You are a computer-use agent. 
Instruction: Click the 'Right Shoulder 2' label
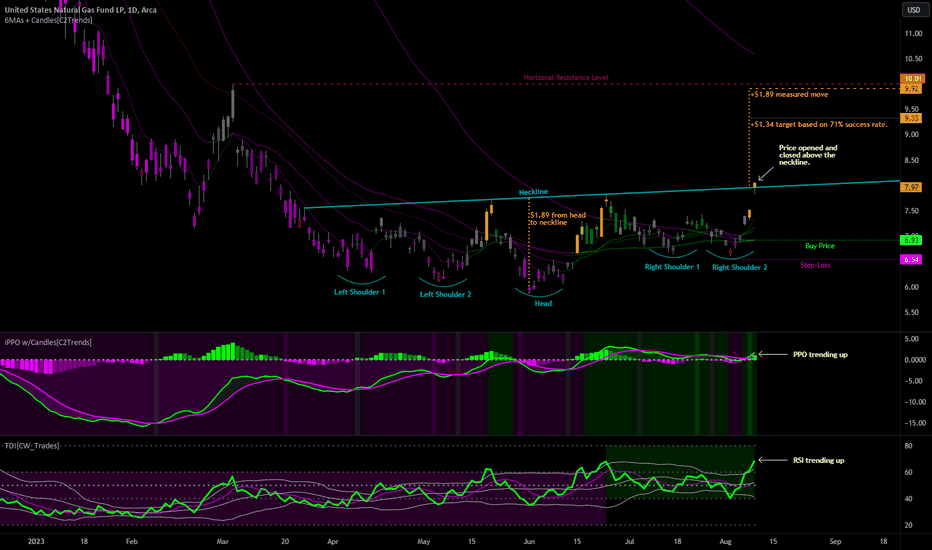tap(739, 268)
